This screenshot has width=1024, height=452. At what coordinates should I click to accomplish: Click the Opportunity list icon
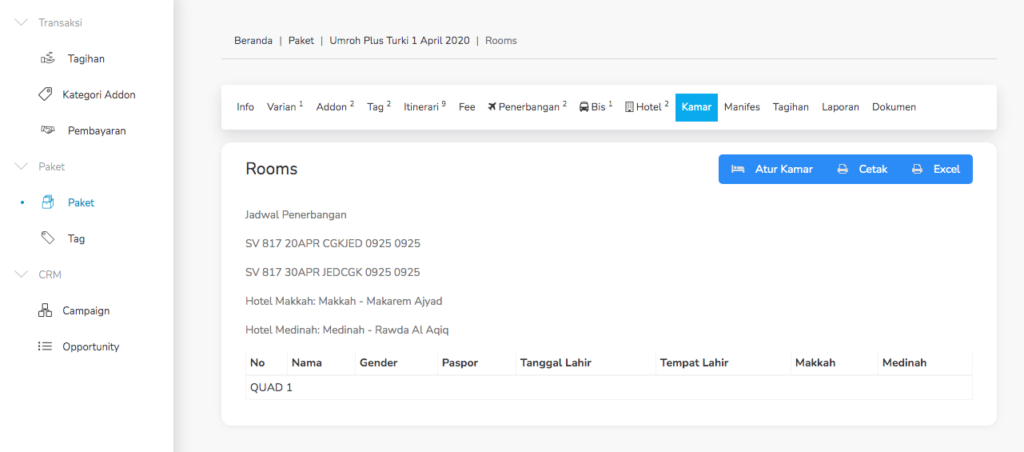tap(45, 347)
